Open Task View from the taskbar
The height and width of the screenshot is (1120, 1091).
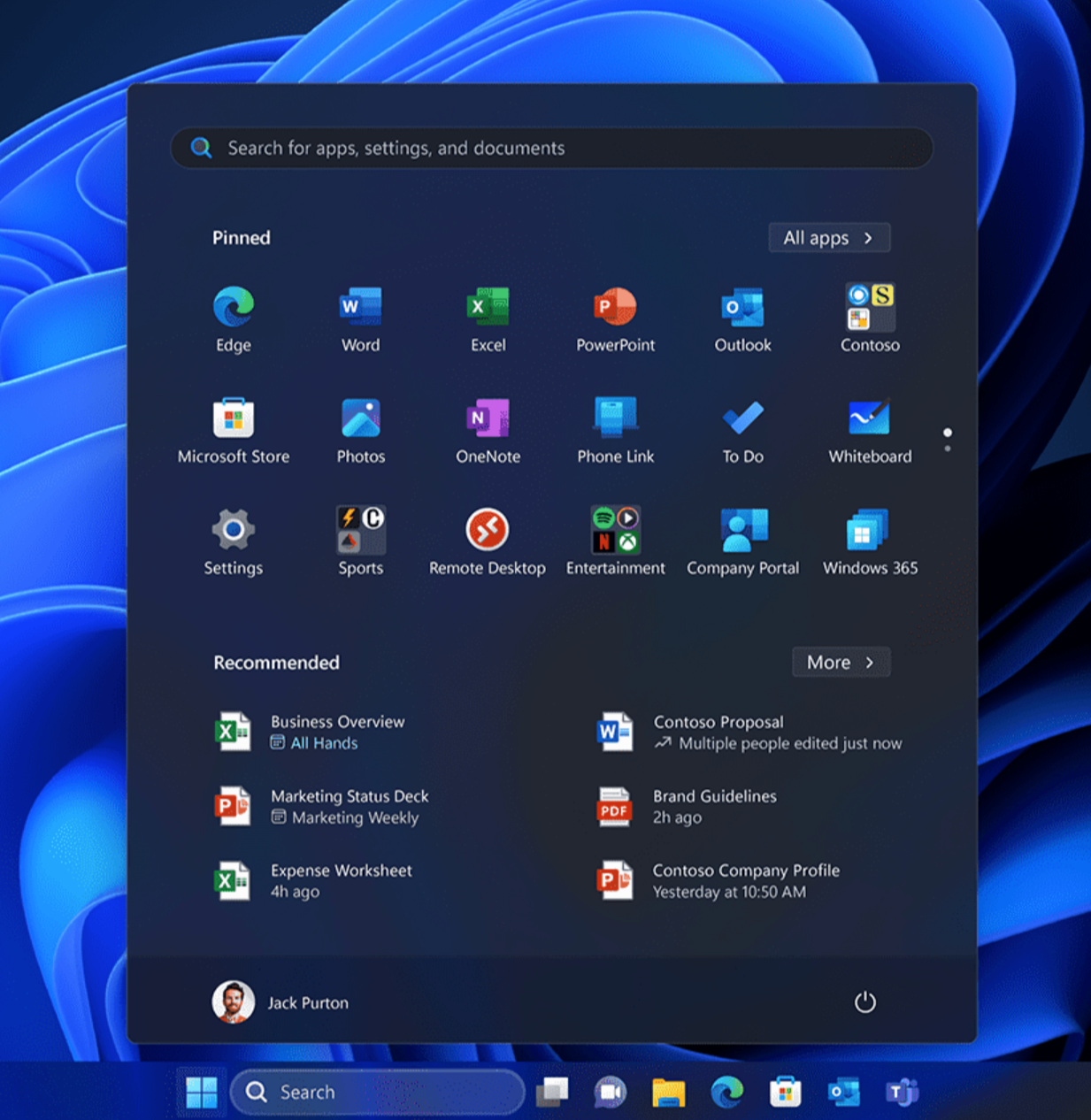click(x=553, y=1093)
